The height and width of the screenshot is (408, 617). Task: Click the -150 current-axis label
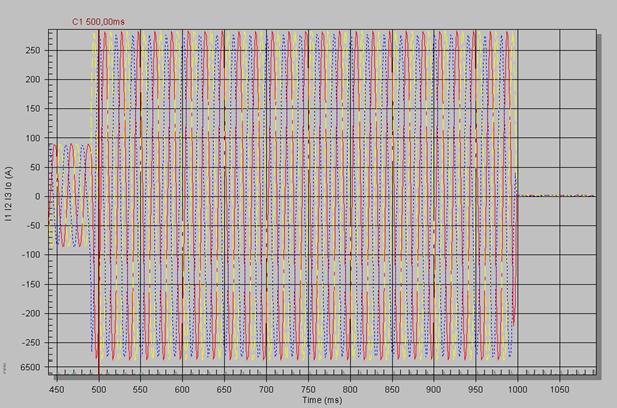[x=31, y=284]
